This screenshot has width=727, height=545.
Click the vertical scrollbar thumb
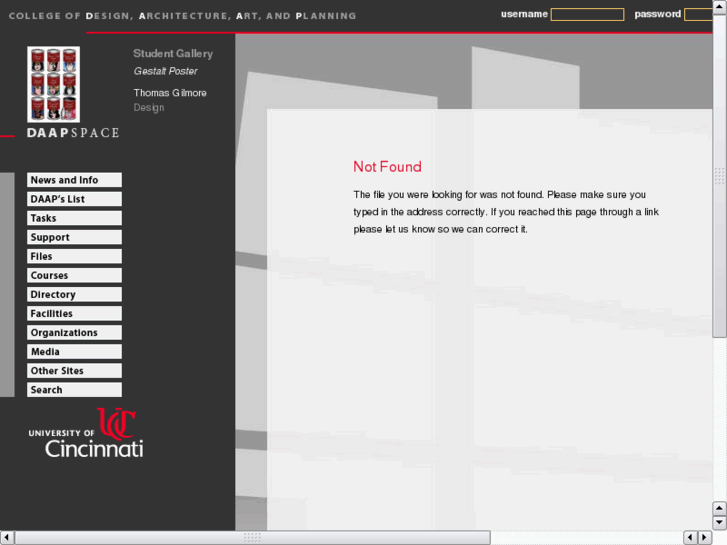coord(719,176)
